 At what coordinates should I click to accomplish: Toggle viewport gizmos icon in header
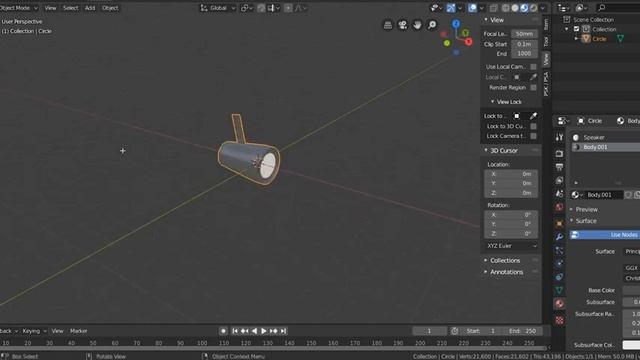point(451,8)
